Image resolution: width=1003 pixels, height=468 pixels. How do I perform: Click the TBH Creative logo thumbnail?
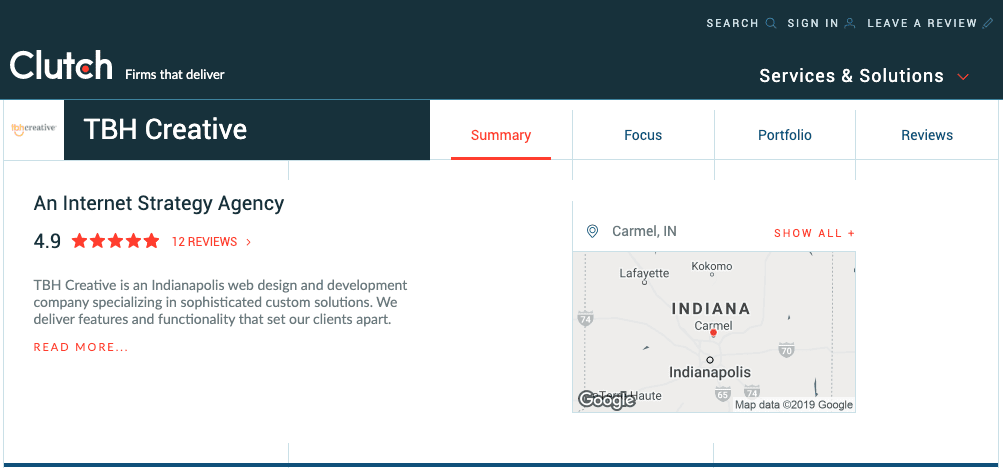click(x=33, y=129)
